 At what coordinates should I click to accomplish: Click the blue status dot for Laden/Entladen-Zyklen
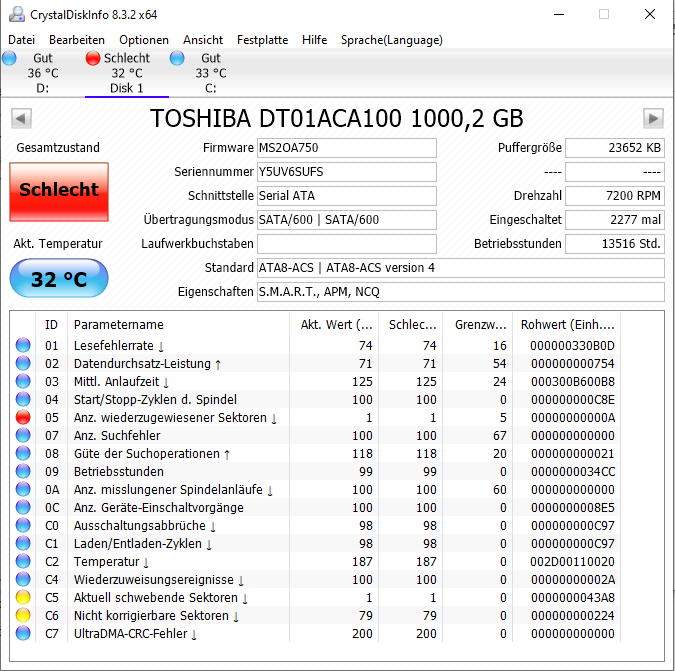pyautogui.click(x=23, y=544)
